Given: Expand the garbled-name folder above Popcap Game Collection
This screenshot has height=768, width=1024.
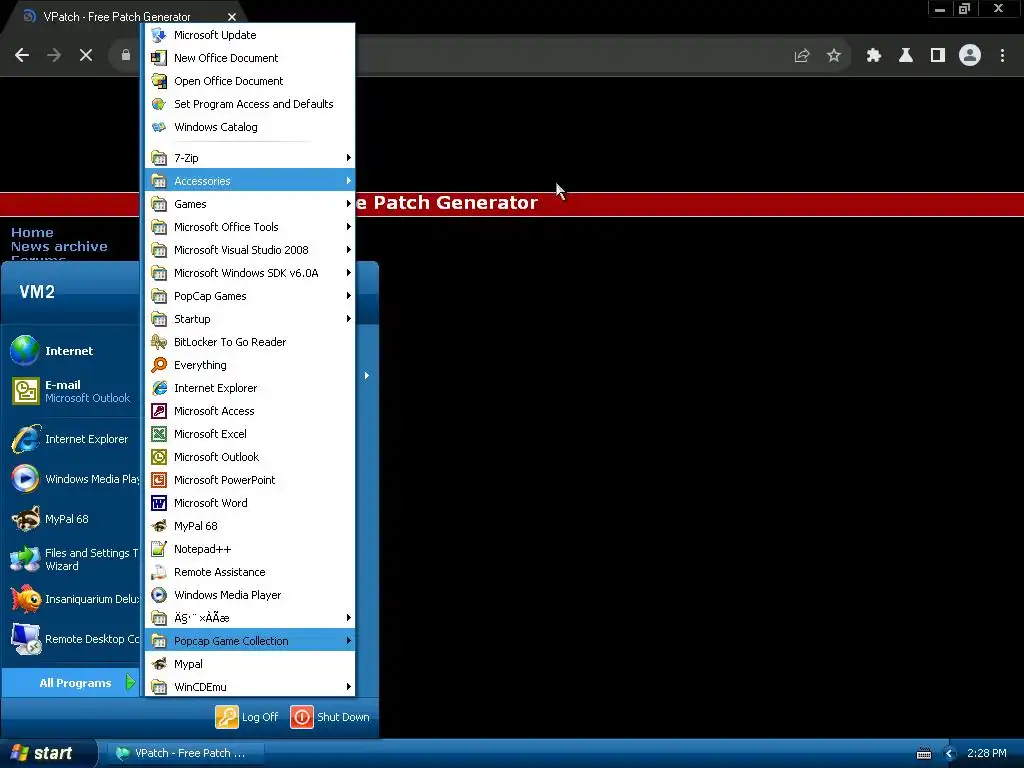Looking at the screenshot, I should tap(250, 618).
